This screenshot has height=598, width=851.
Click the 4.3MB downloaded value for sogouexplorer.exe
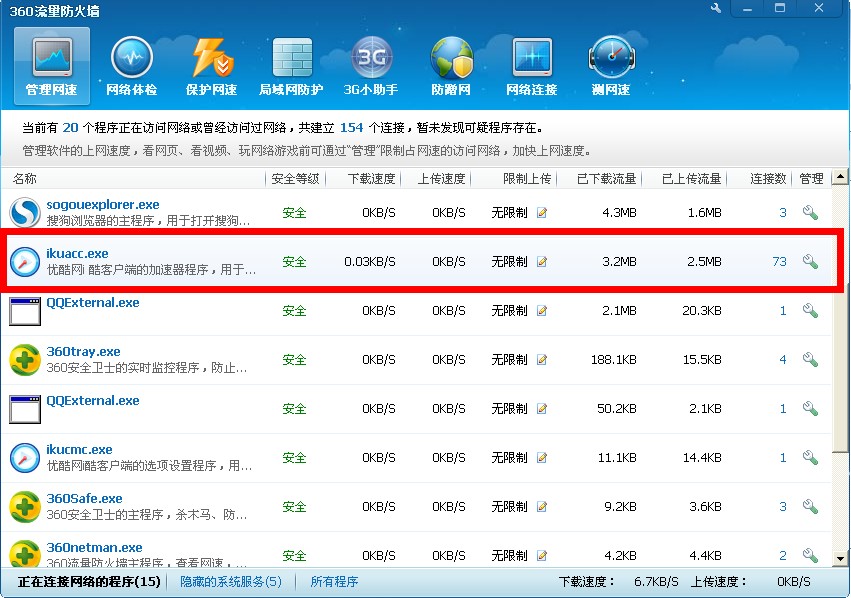click(x=619, y=213)
